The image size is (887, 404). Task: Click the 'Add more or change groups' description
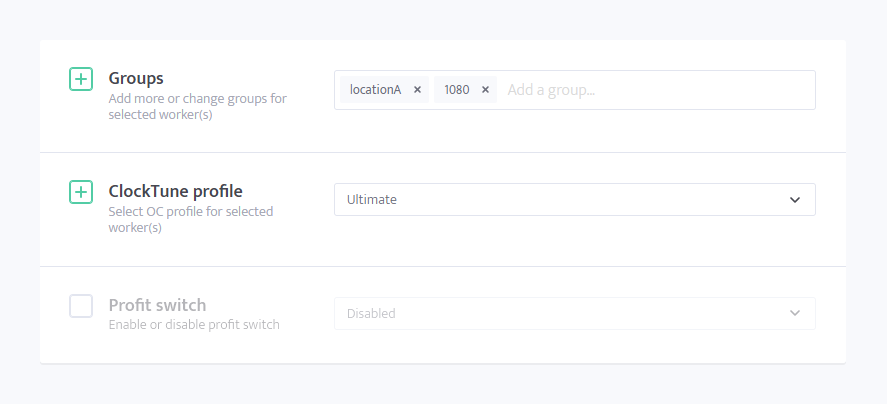(x=197, y=107)
